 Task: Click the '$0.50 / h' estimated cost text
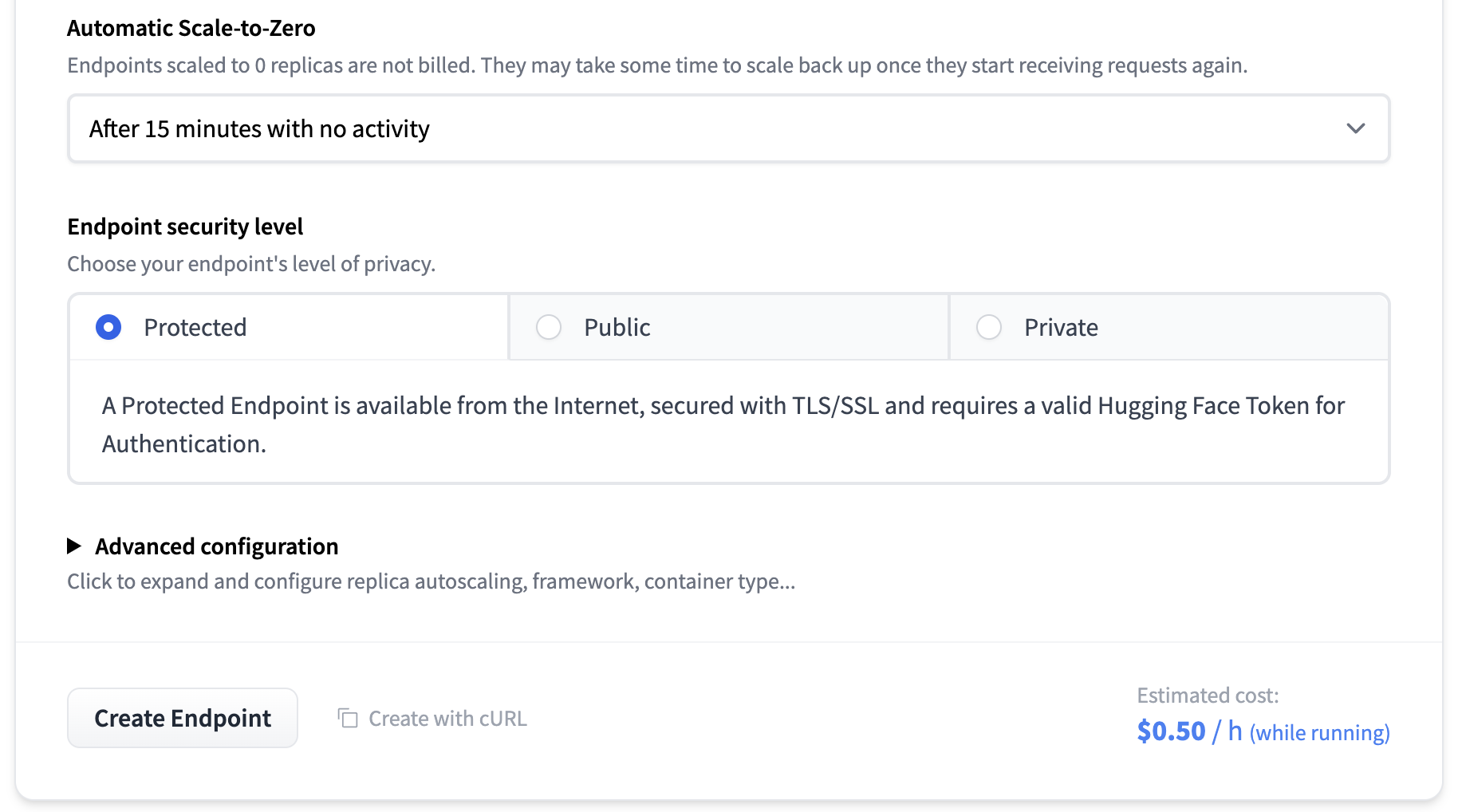point(1188,731)
